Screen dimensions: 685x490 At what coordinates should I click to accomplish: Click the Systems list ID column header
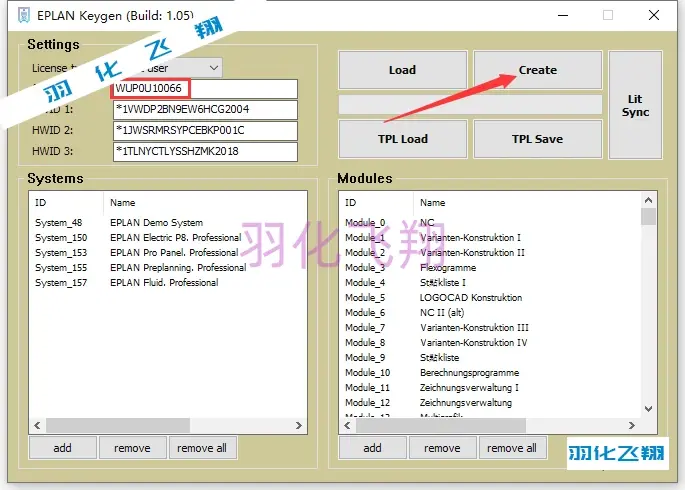pyautogui.click(x=66, y=203)
